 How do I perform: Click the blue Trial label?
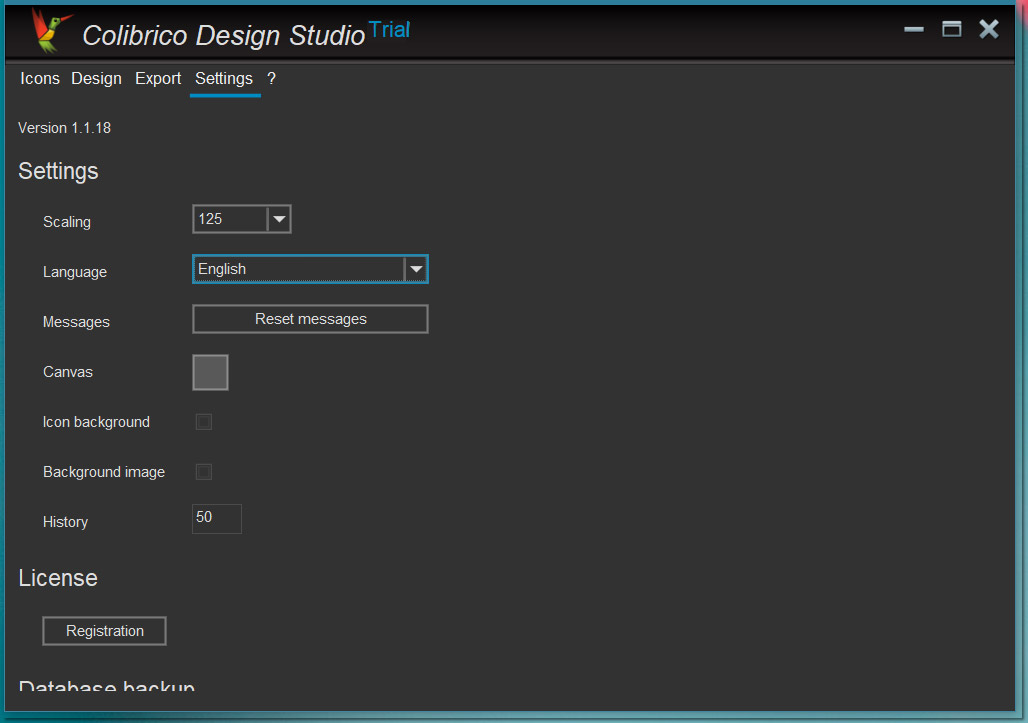click(x=389, y=30)
